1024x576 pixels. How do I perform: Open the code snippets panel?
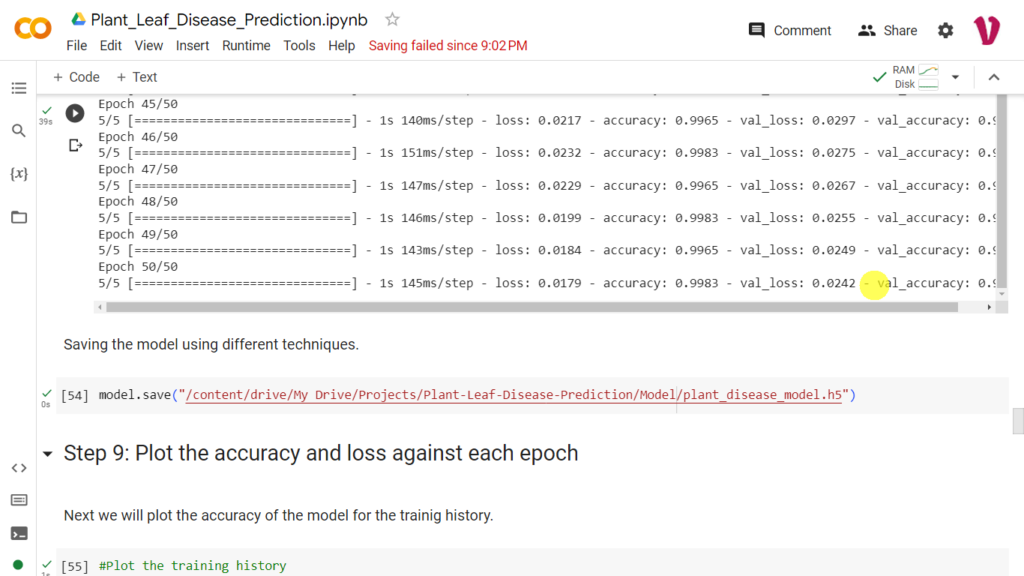coord(19,468)
